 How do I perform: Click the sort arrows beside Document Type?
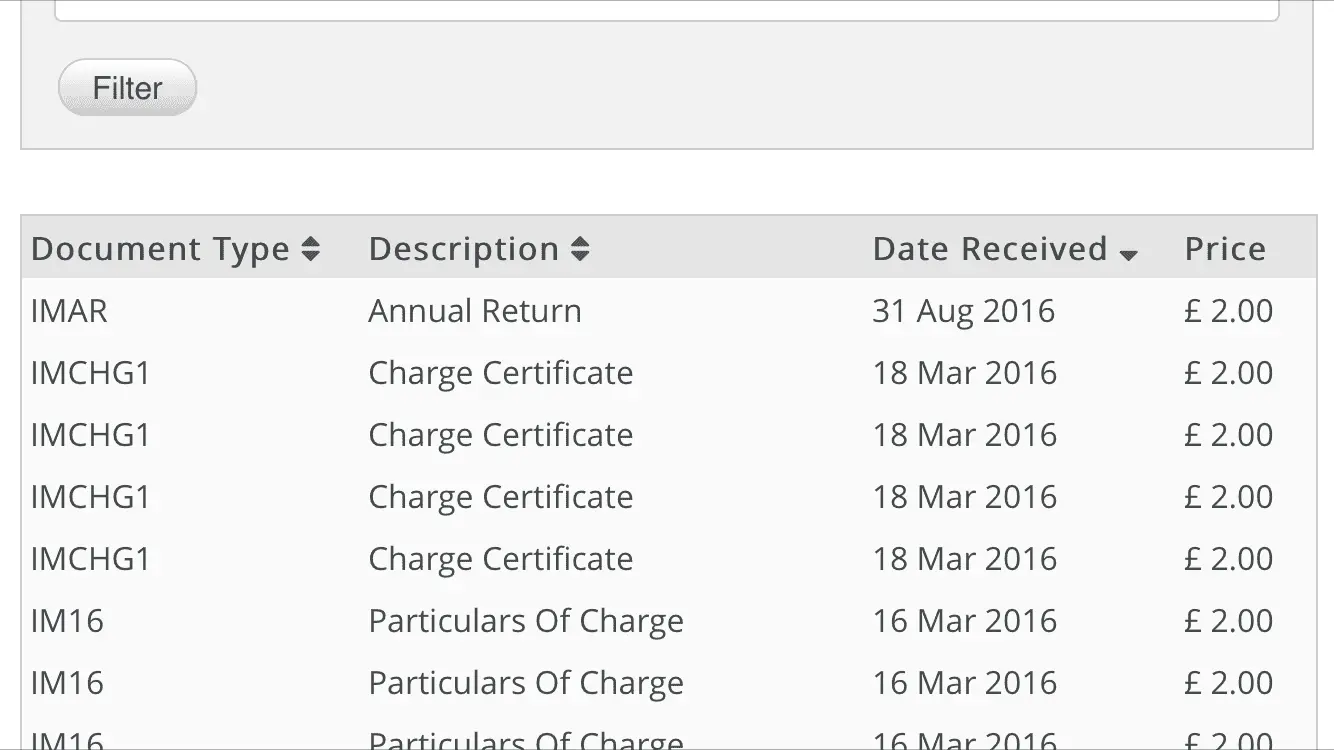(311, 249)
